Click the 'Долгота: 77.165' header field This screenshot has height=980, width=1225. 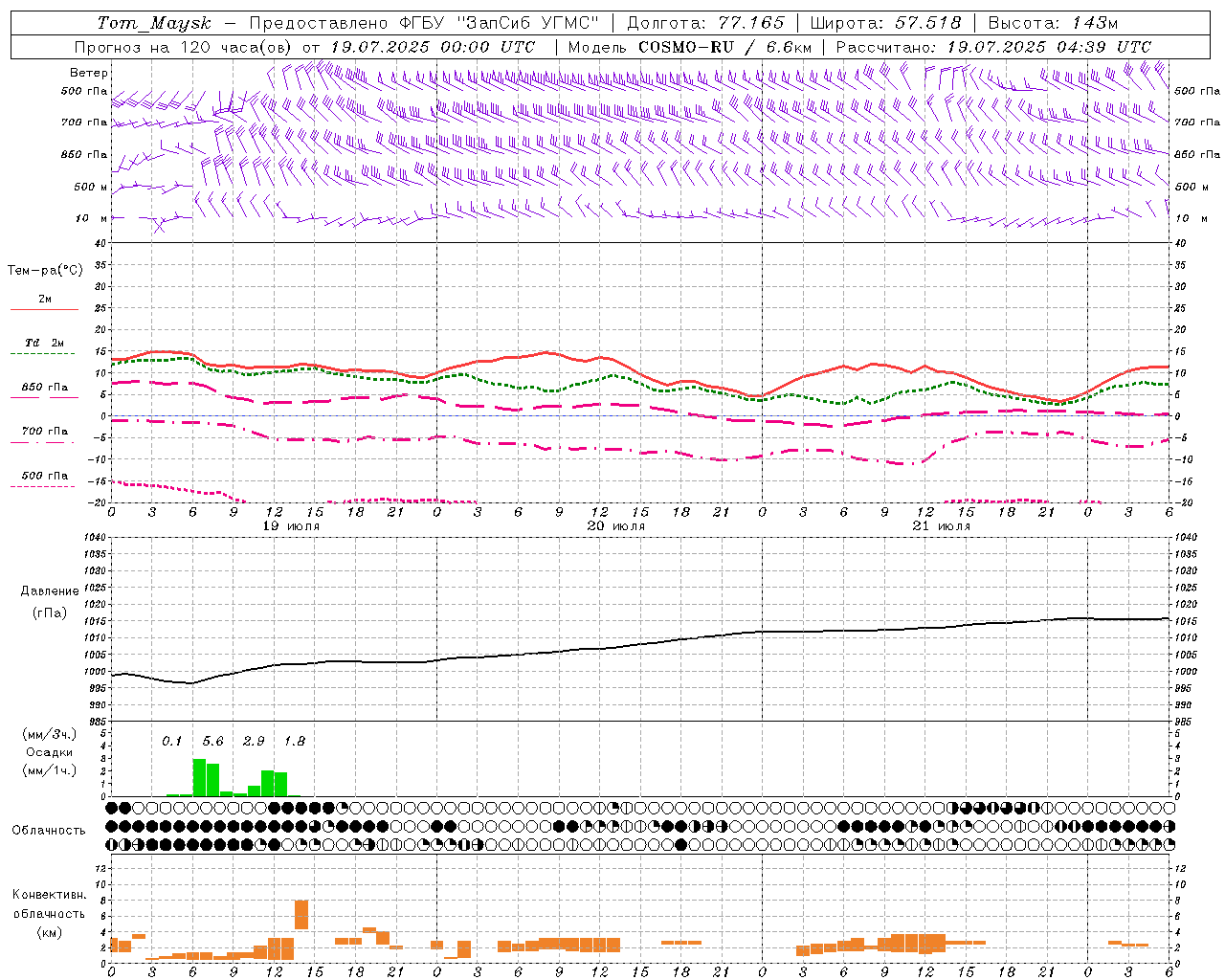tap(705, 23)
